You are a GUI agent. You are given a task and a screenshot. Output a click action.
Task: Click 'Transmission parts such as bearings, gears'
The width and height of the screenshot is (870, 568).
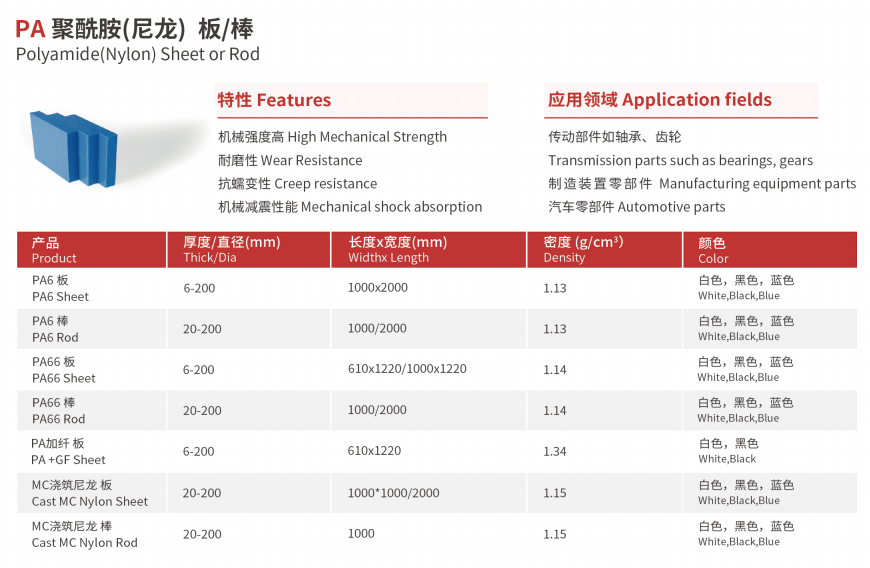tap(680, 160)
